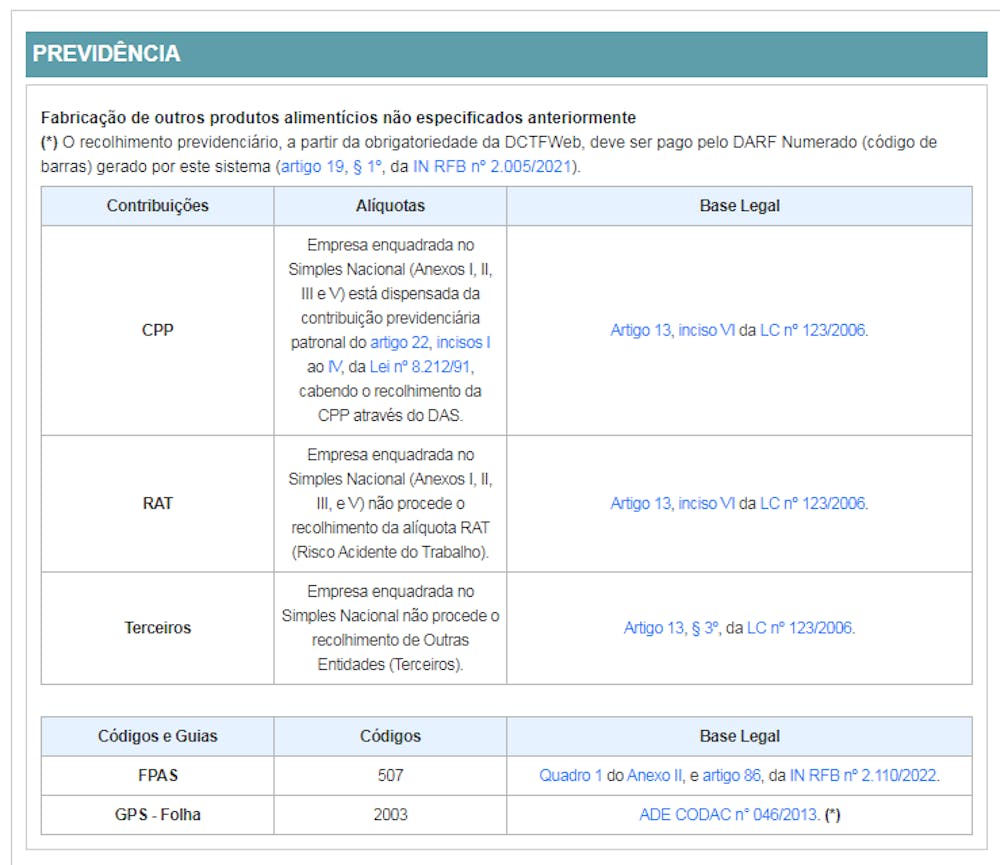
Task: Open the IN RFB nº 2.005/2021 link
Action: coord(492,166)
